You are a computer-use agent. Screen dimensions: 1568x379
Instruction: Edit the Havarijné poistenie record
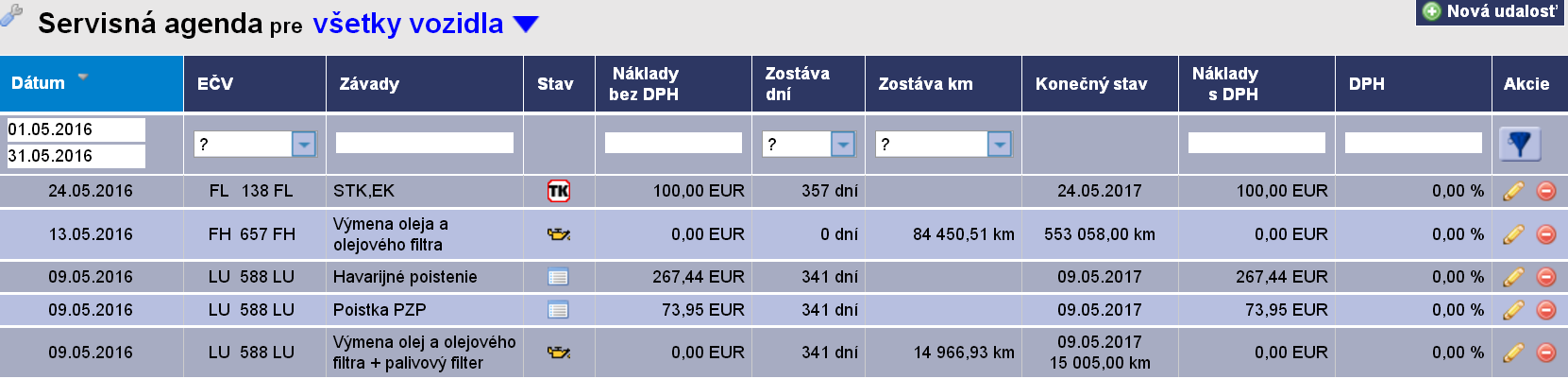coord(1513,277)
